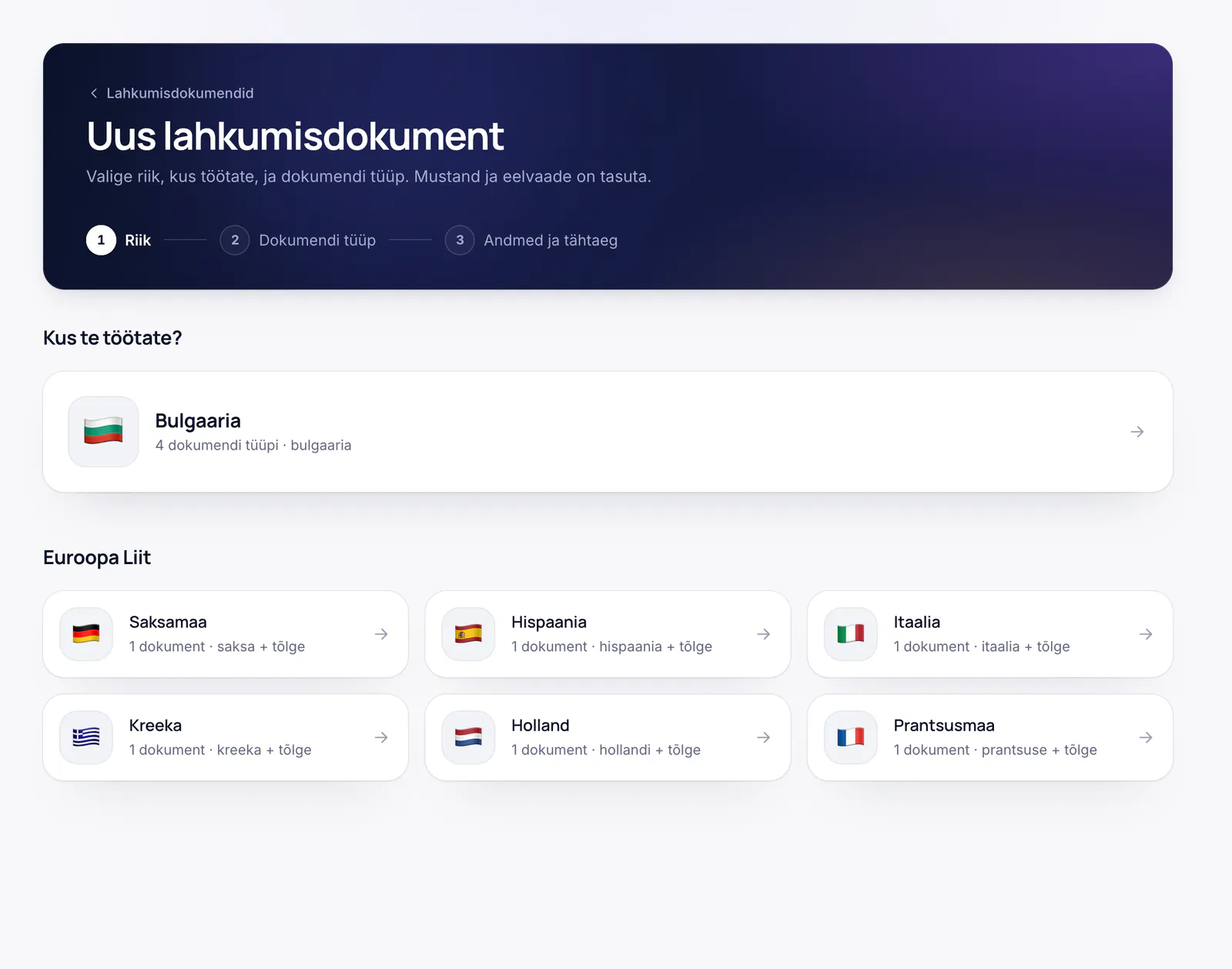
Task: Click the Greece flag icon
Action: pyautogui.click(x=86, y=737)
